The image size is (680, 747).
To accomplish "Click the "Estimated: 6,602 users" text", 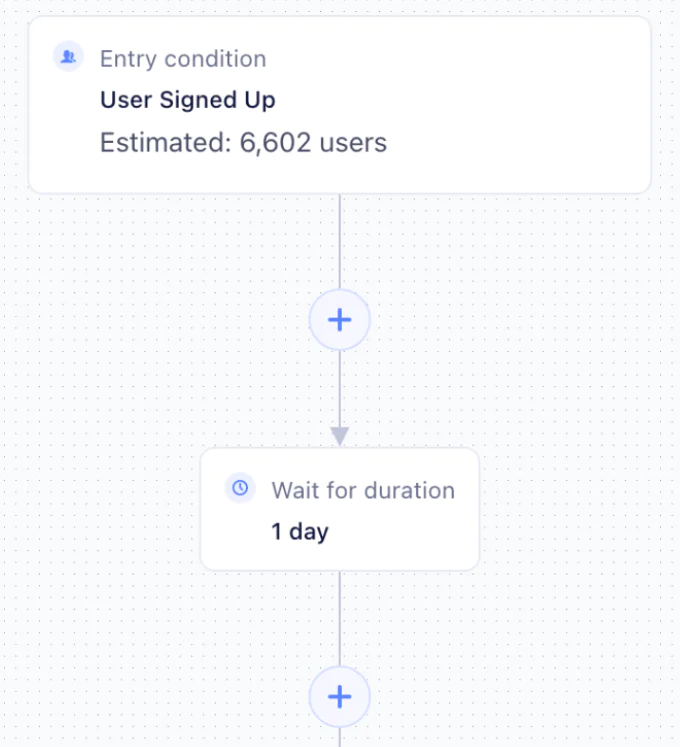I will (x=243, y=143).
